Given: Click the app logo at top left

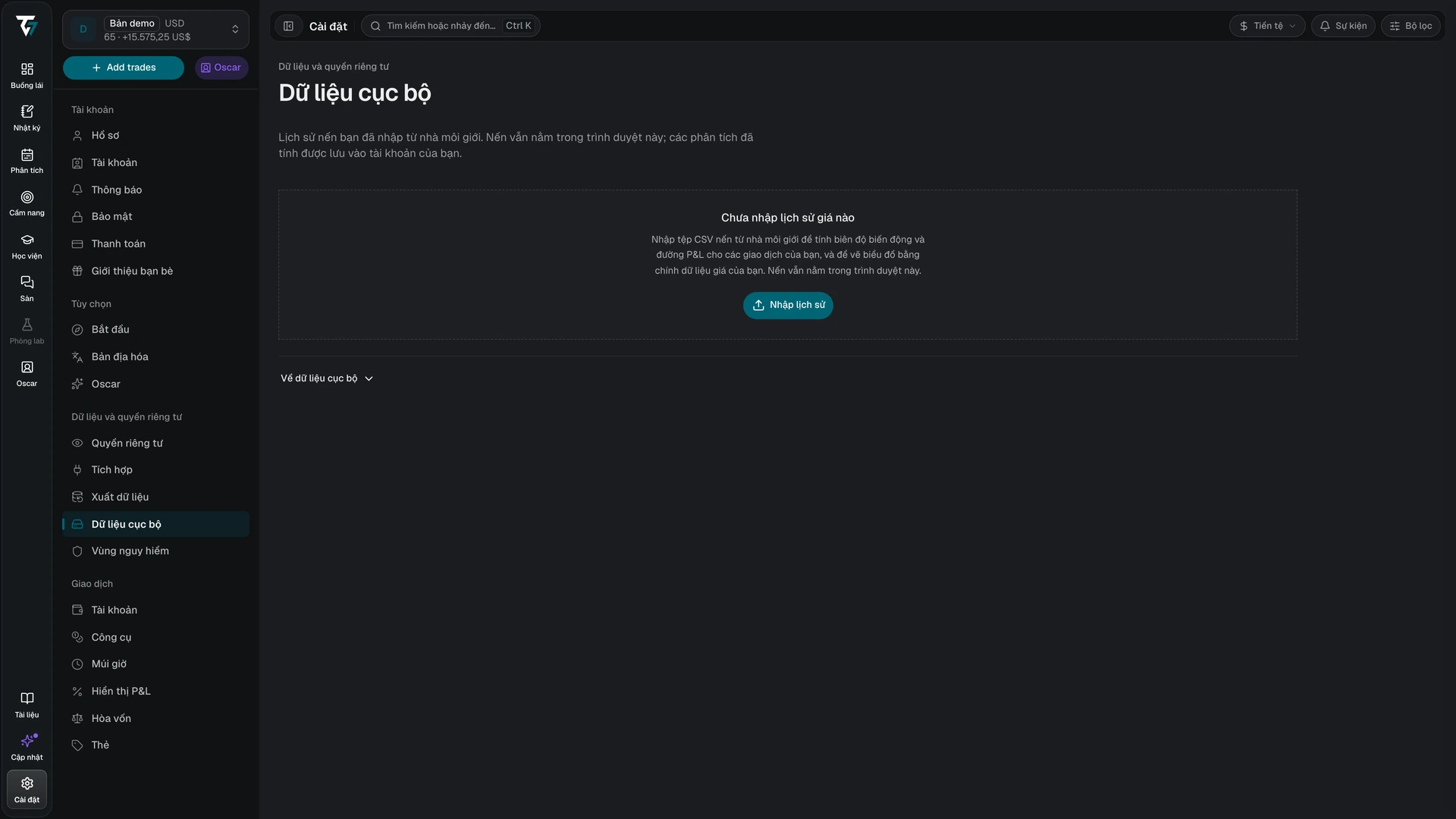Looking at the screenshot, I should click(27, 26).
